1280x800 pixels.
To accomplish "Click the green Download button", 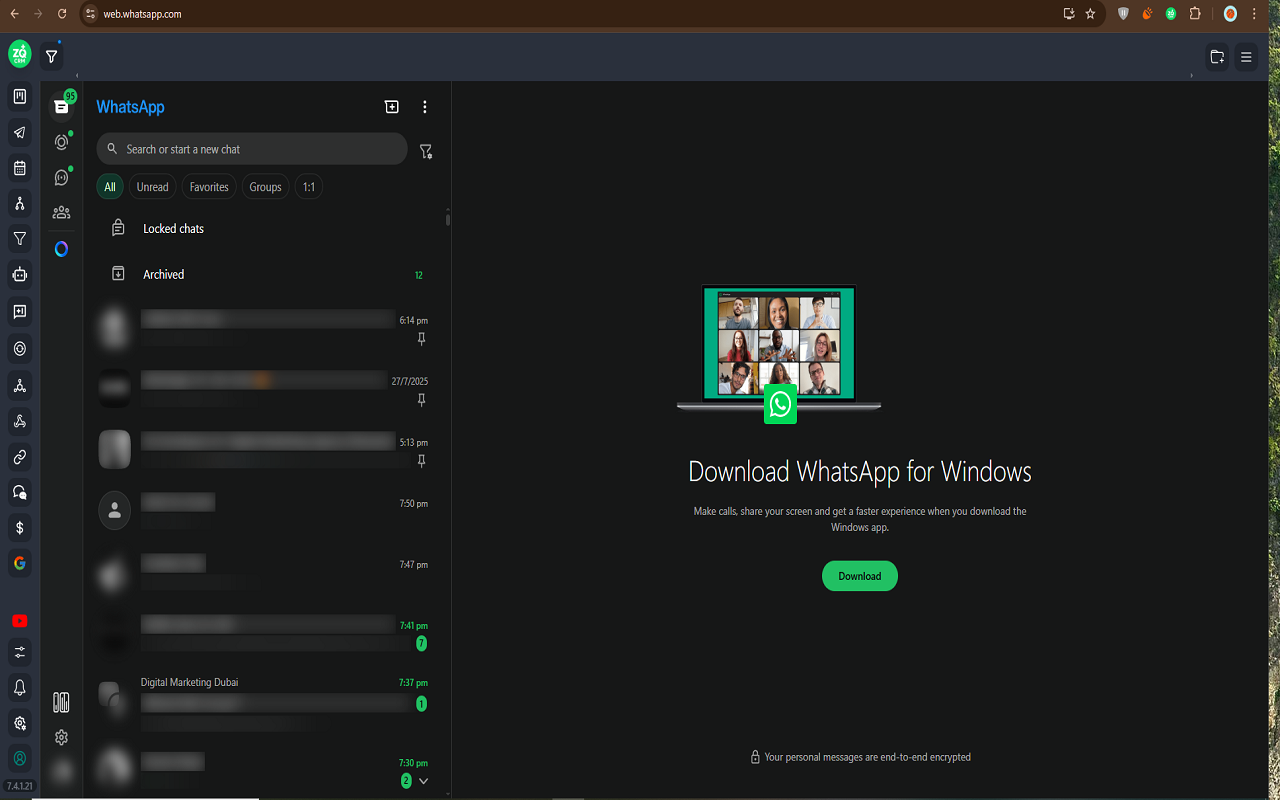I will 859,576.
